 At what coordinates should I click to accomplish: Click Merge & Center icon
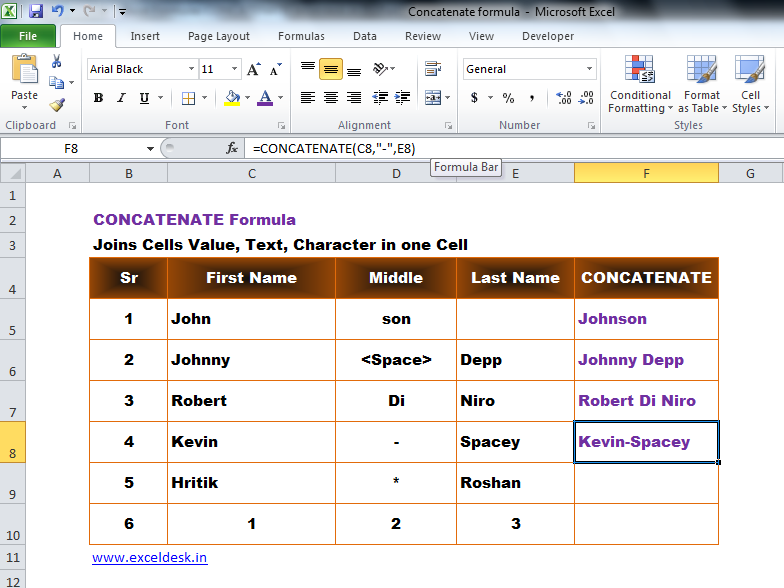(x=432, y=98)
